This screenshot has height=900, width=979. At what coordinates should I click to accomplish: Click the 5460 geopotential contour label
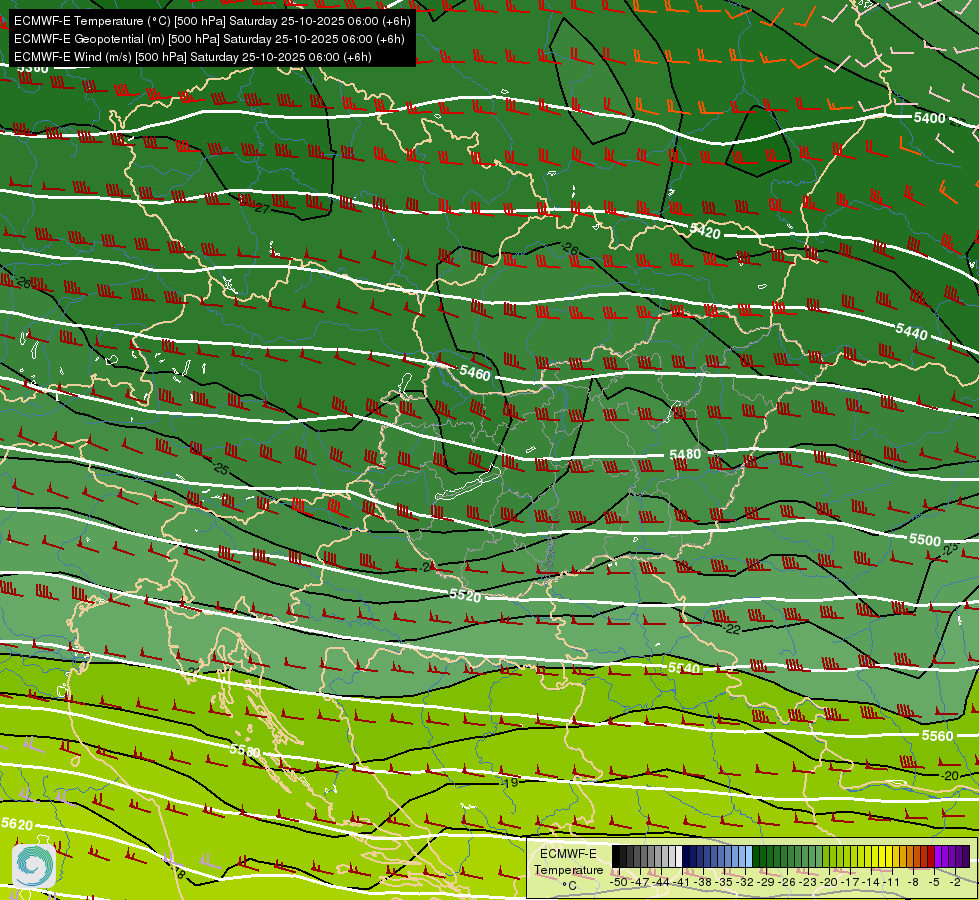pyautogui.click(x=475, y=373)
